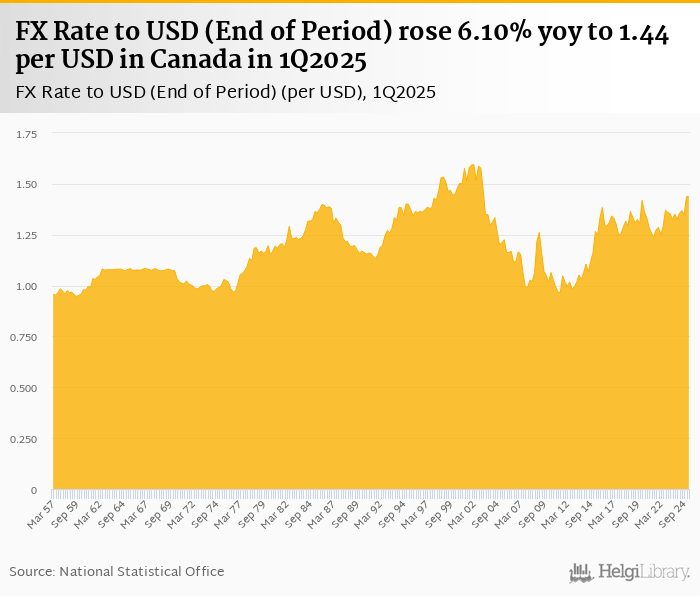Click the 0.250 y-axis value label
The height and width of the screenshot is (596, 700).
24,440
